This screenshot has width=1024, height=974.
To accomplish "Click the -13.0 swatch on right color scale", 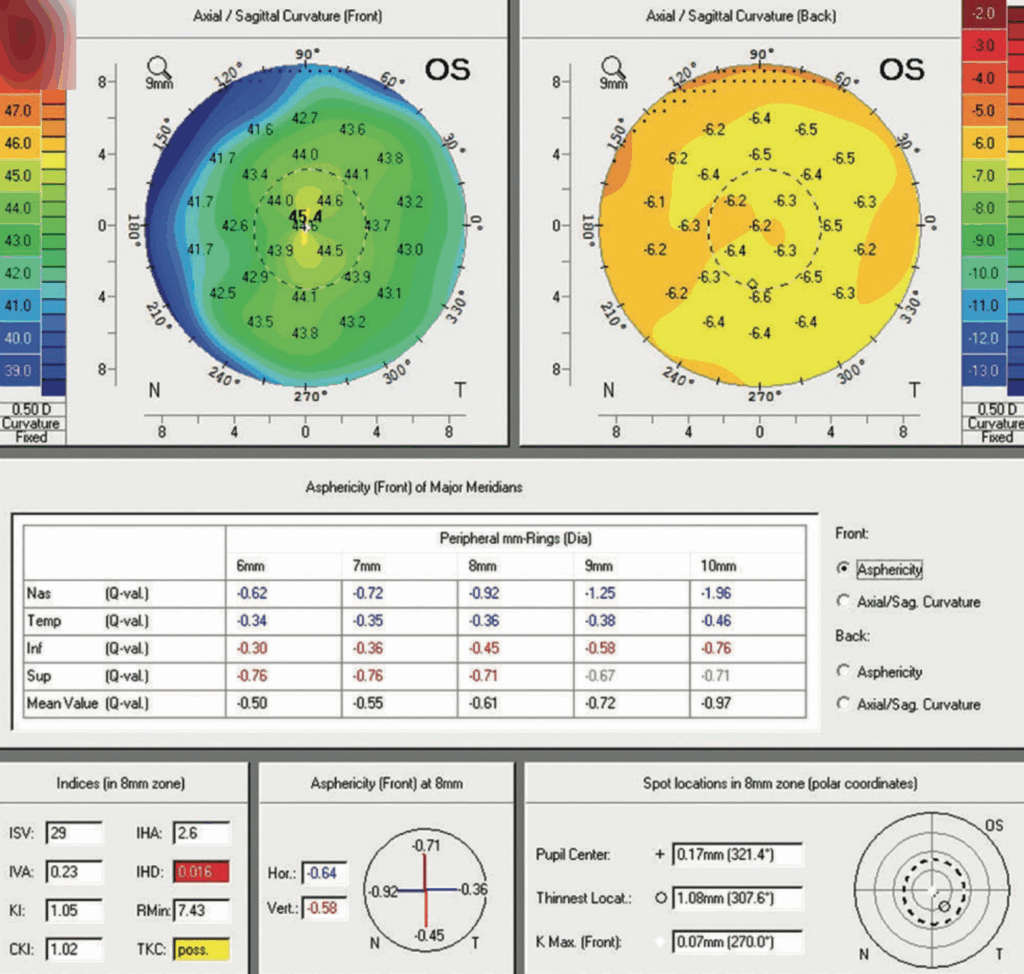I will [986, 371].
